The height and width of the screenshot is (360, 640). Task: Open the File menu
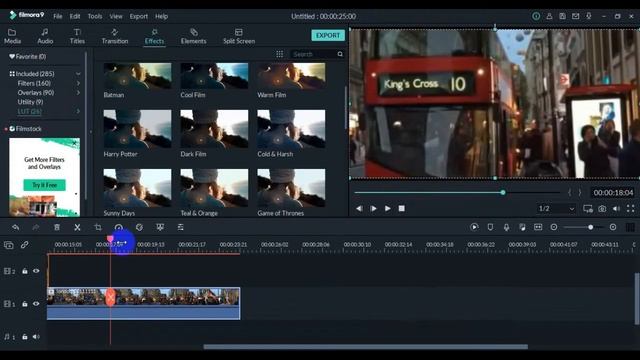coord(58,16)
